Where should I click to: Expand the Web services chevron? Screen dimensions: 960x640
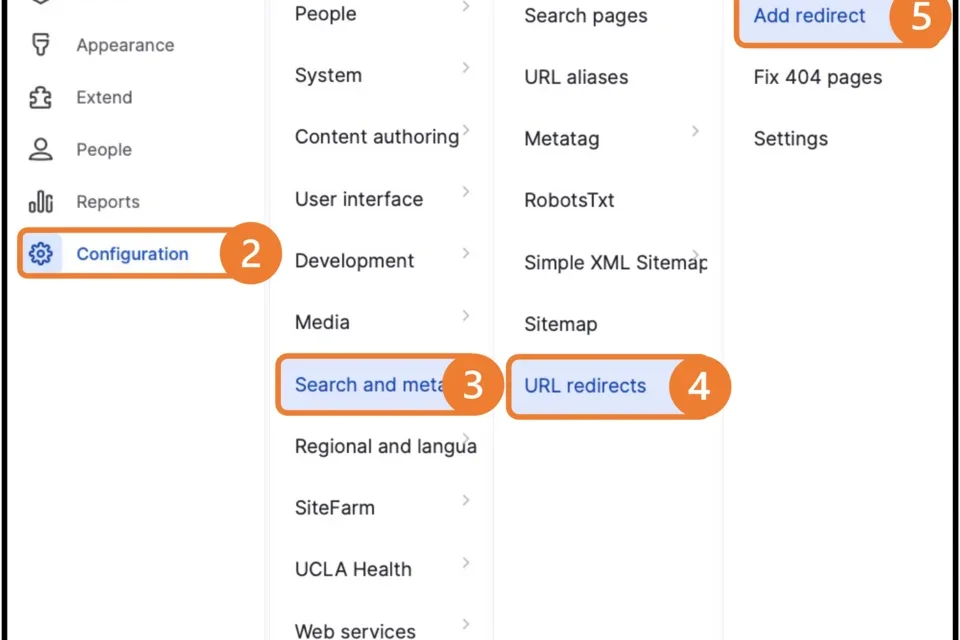(x=465, y=624)
